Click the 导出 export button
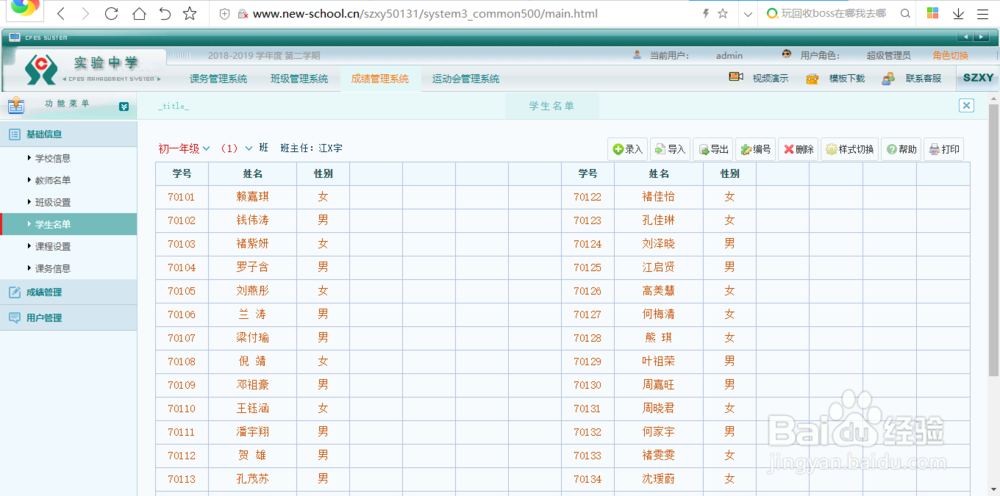The image size is (1000, 496). pos(713,149)
